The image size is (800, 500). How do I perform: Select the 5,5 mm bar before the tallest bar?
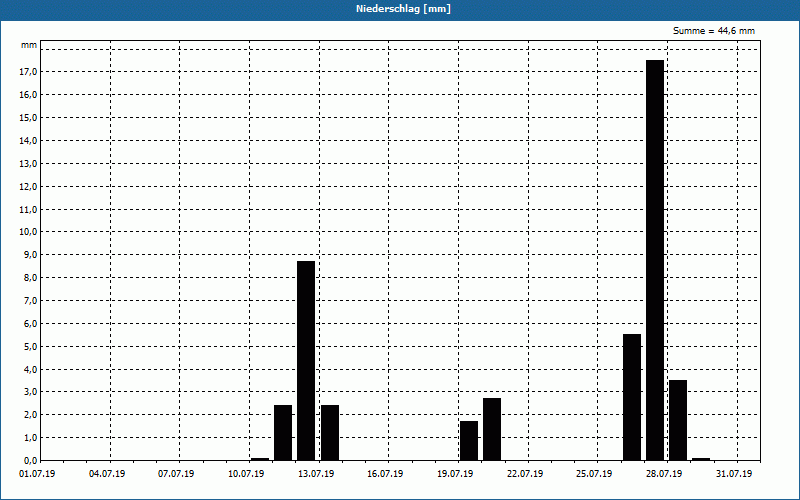tap(632, 397)
